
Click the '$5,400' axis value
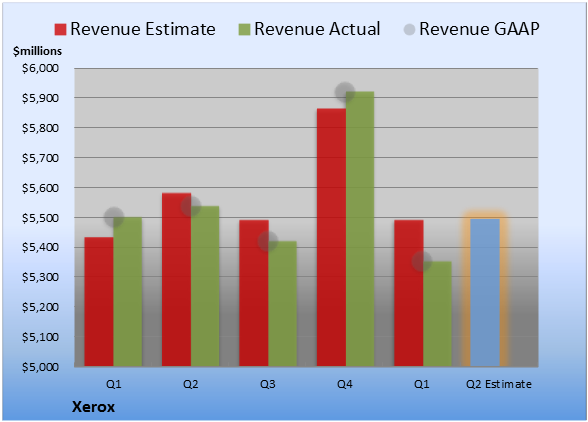coord(40,247)
